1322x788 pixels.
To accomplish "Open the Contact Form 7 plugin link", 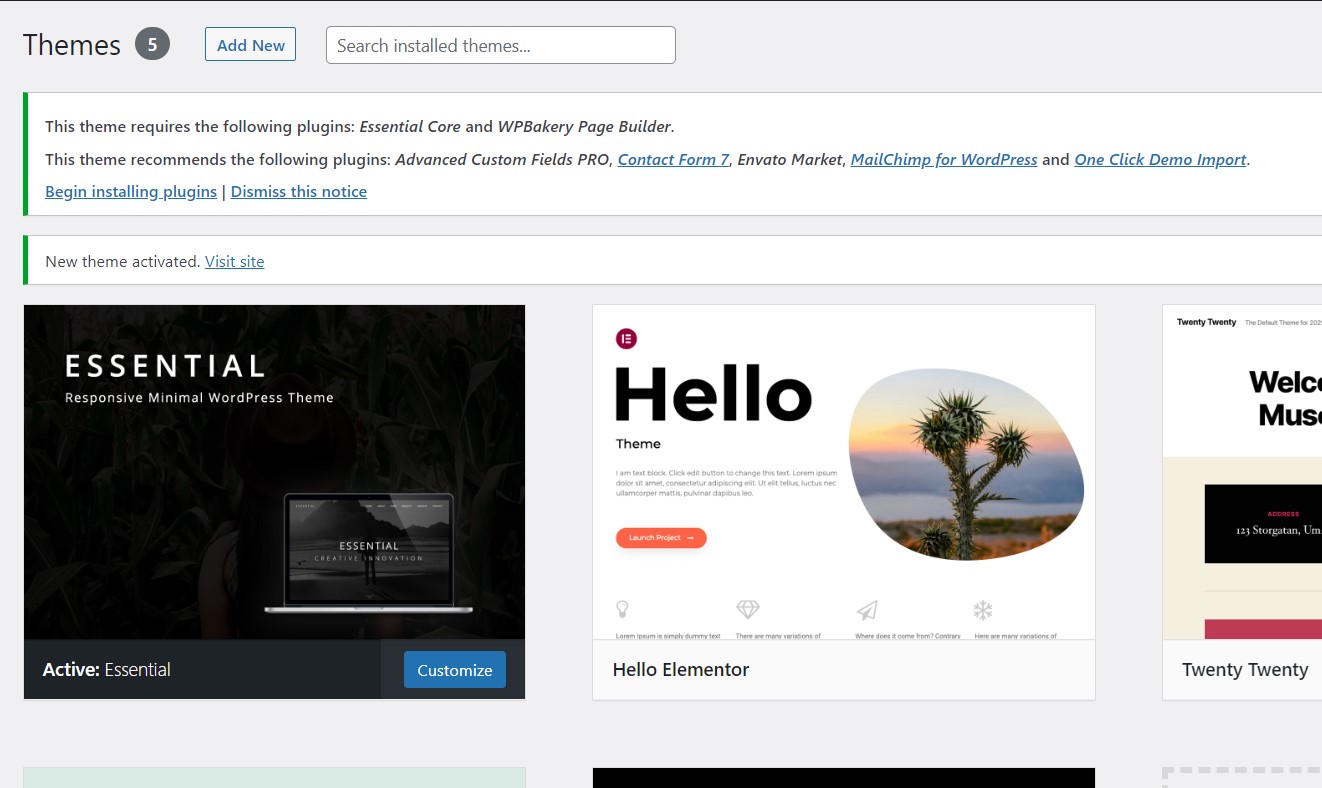I will click(x=673, y=159).
